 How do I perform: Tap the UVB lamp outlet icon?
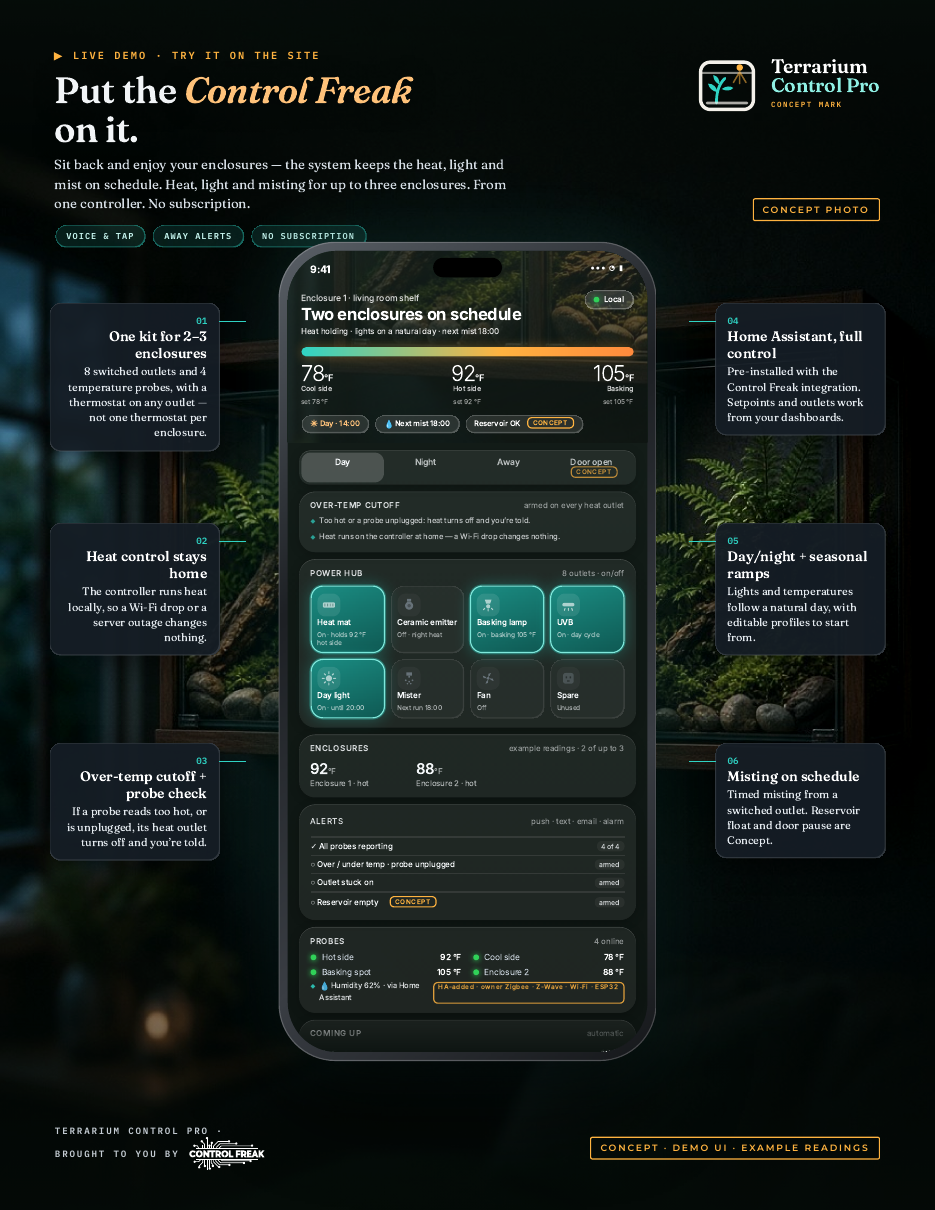[x=567, y=605]
